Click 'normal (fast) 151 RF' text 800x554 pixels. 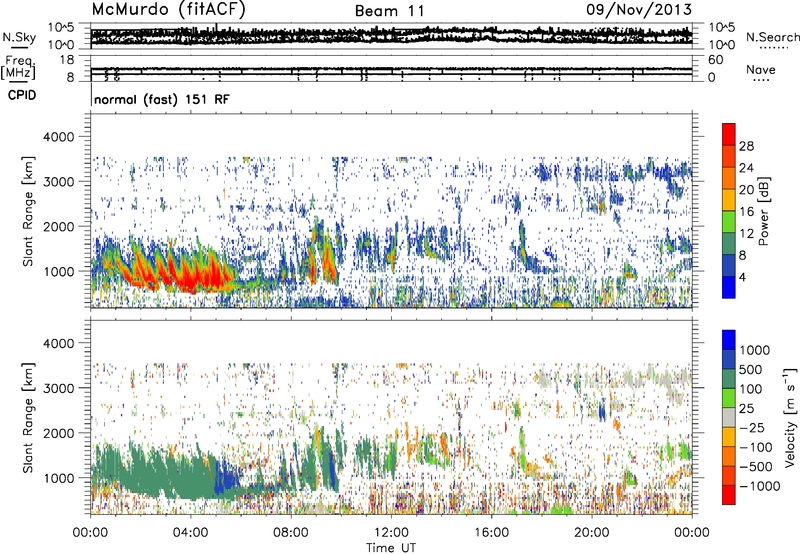coord(162,99)
